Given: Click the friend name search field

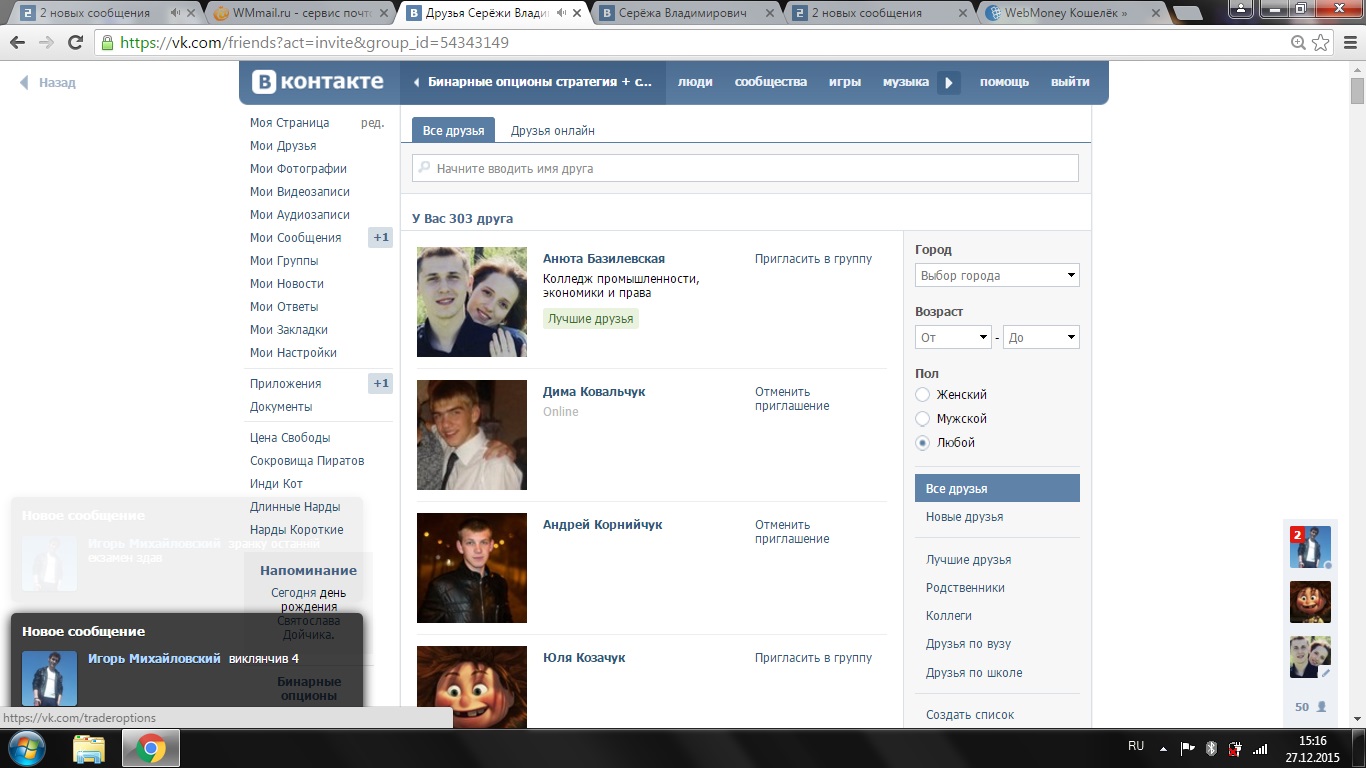Looking at the screenshot, I should click(x=745, y=168).
